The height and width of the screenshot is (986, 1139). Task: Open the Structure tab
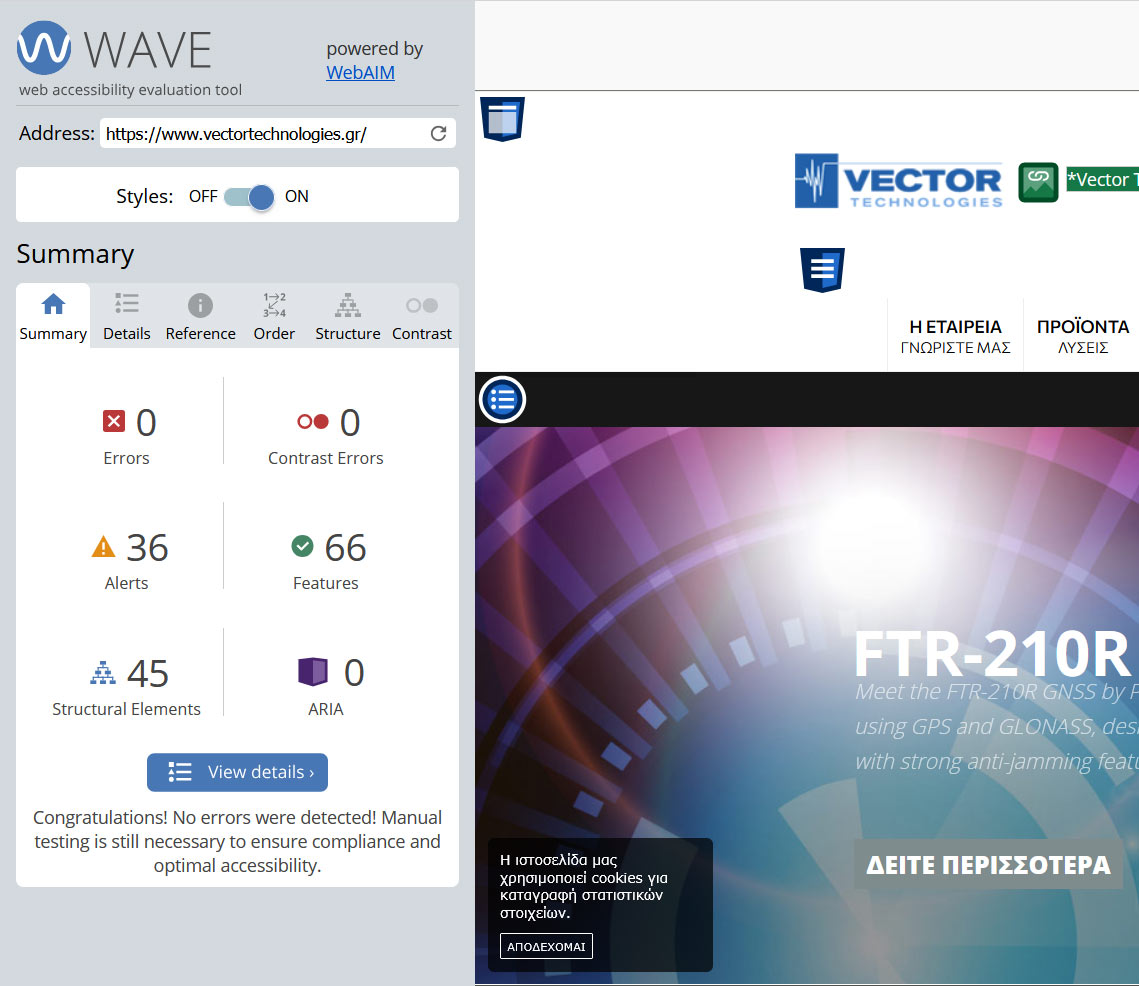point(347,316)
